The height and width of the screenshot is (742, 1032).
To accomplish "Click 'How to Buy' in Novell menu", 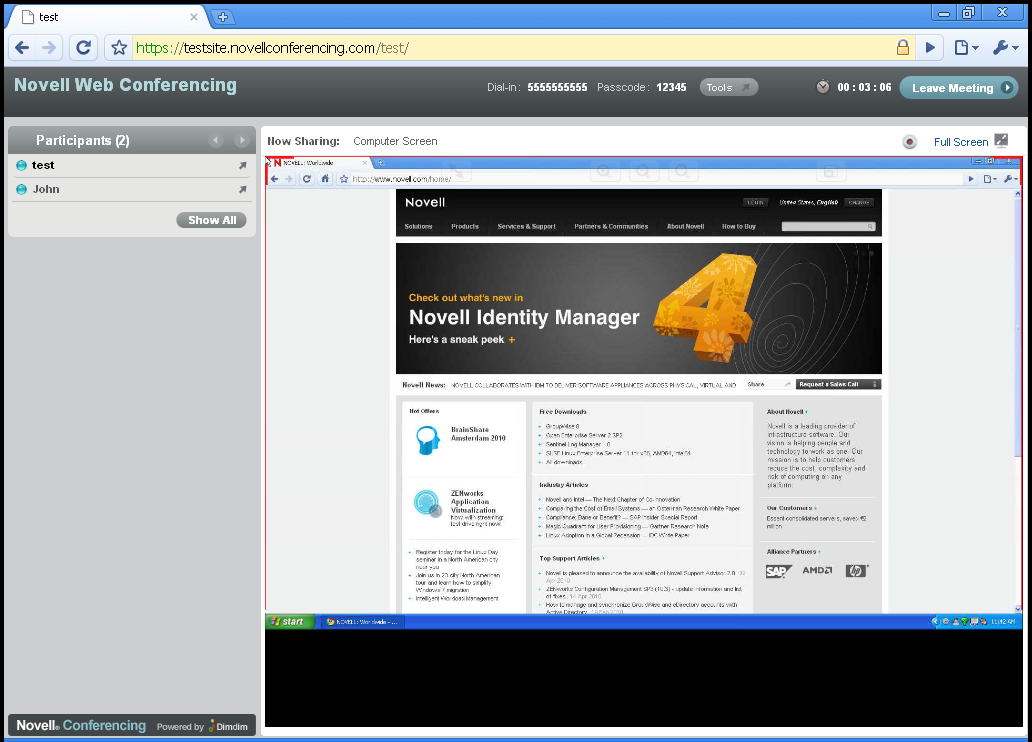I will [738, 226].
